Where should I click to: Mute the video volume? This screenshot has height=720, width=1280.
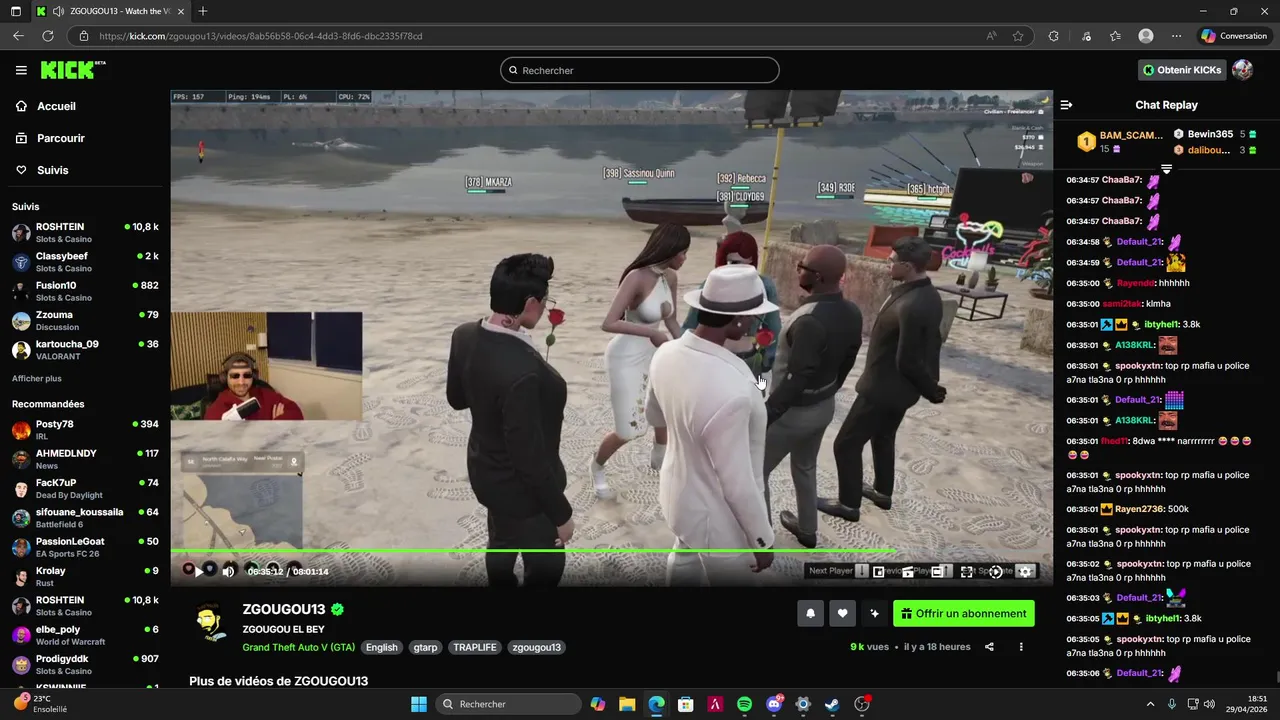point(228,571)
